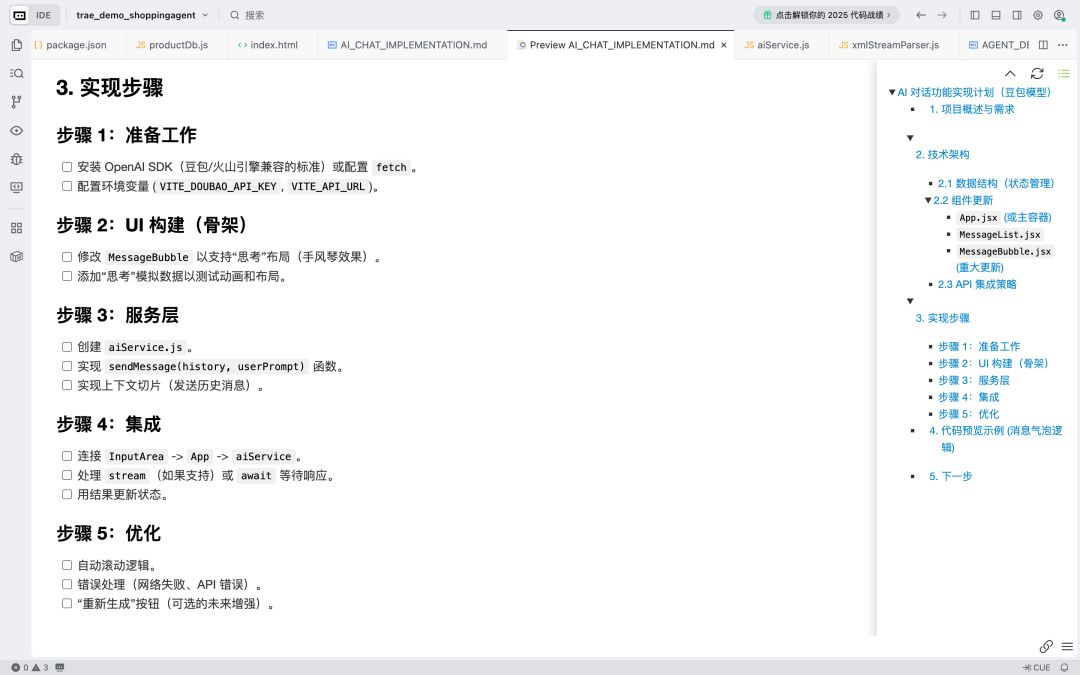Check the 修改 MessageBubble task checkbox
Viewport: 1080px width, 675px height.
67,257
